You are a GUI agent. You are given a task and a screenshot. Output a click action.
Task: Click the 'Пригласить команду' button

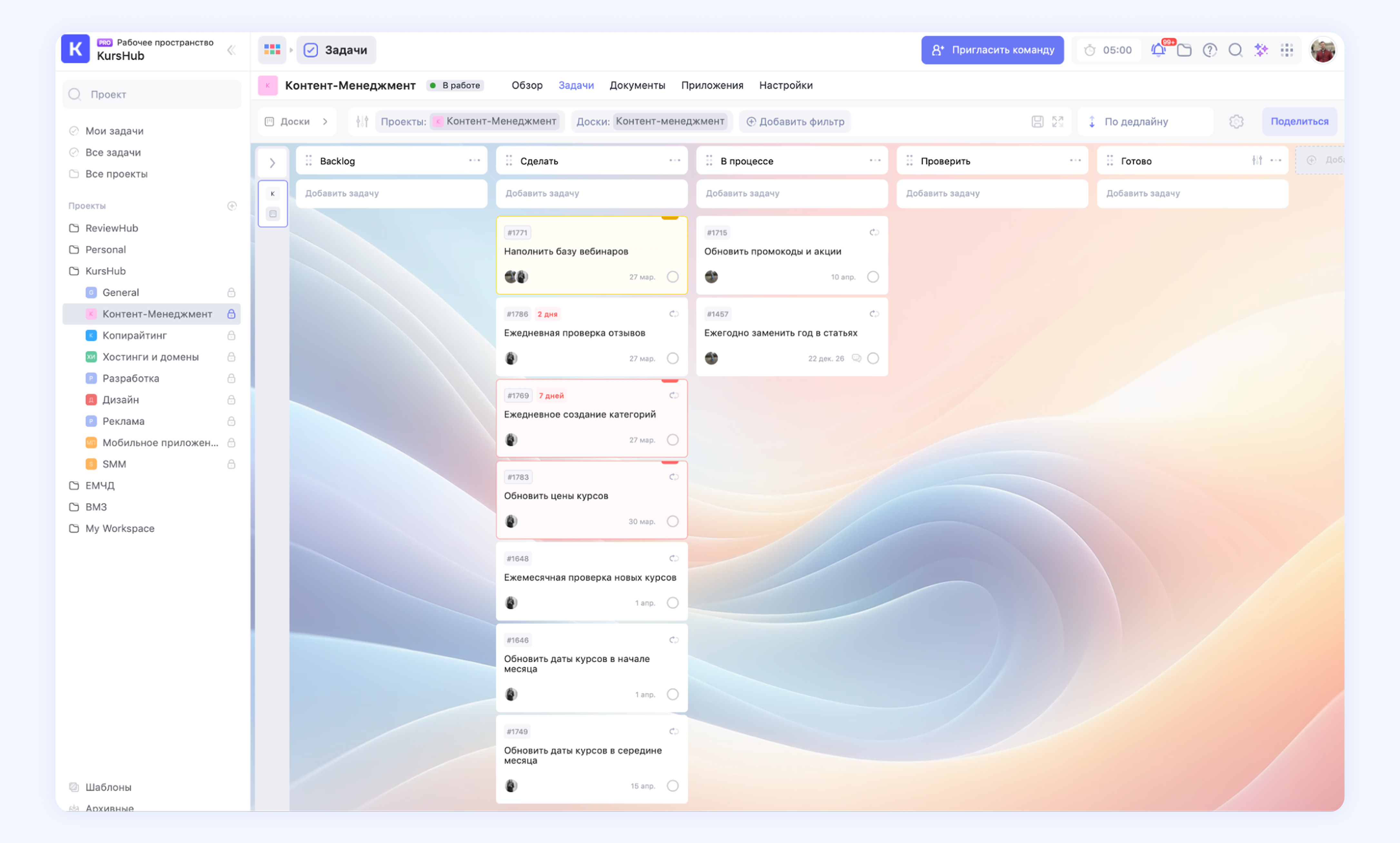992,50
